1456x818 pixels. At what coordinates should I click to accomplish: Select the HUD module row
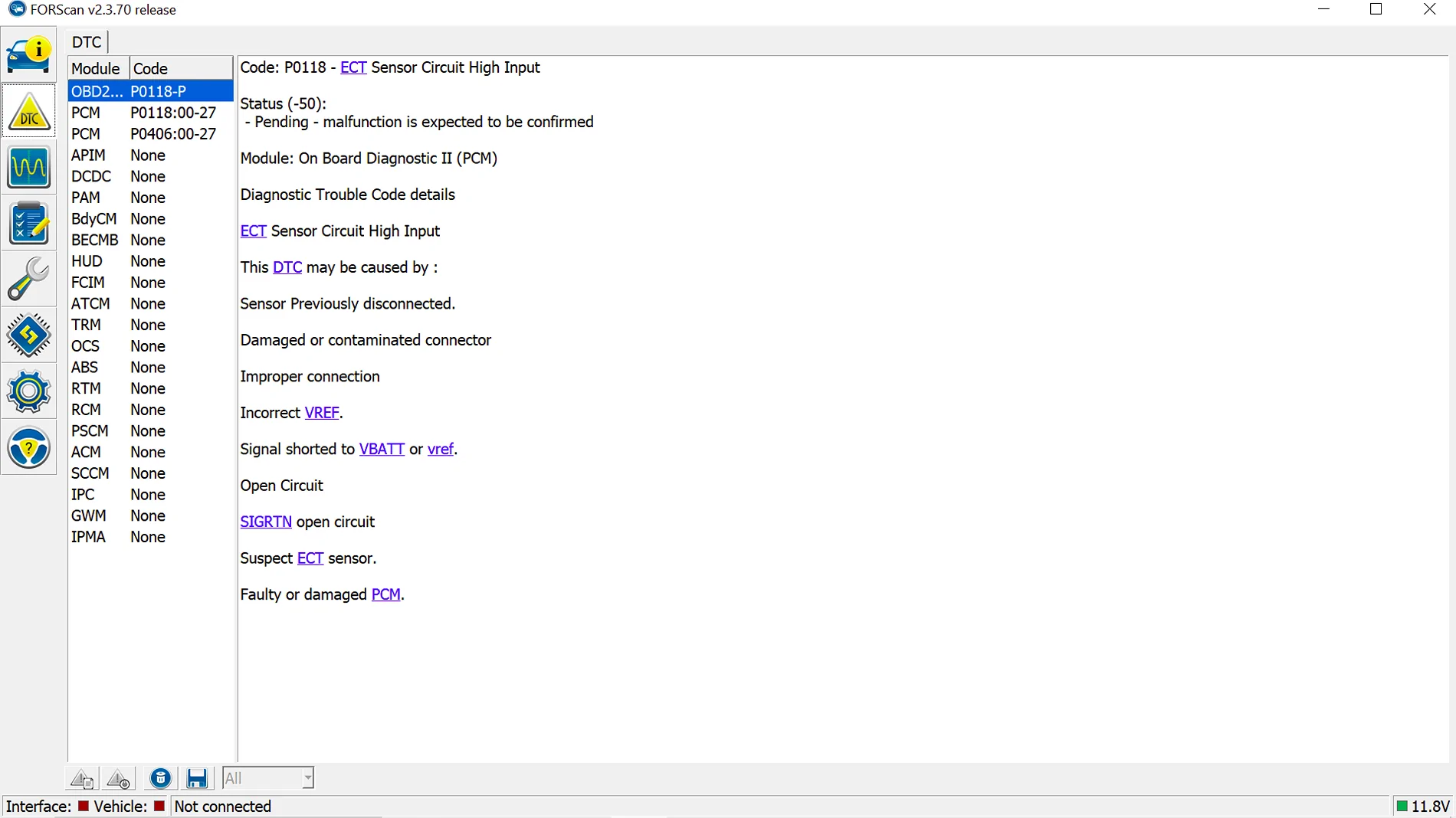click(x=150, y=261)
